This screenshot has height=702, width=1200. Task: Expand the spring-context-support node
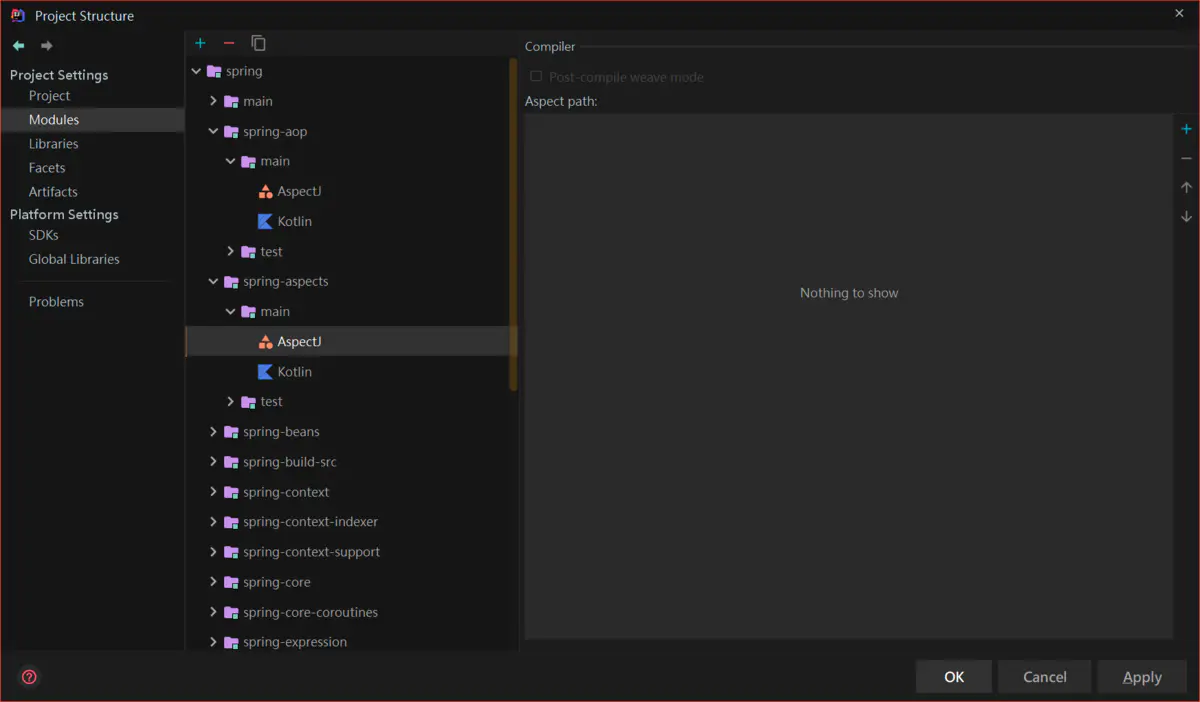[213, 552]
